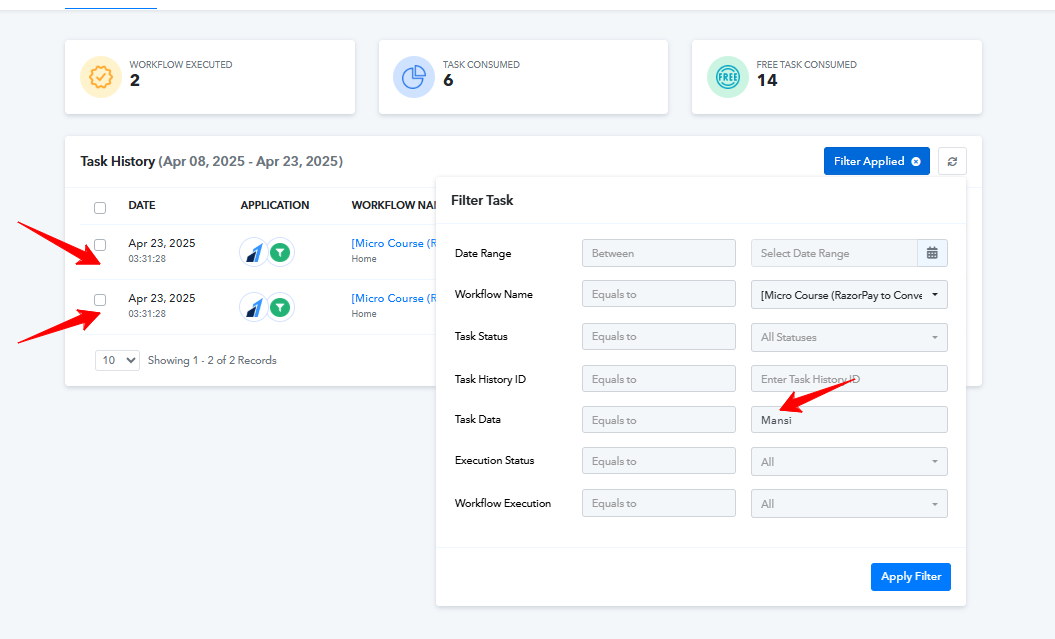Click the Execution Status Equals to field

pos(659,461)
